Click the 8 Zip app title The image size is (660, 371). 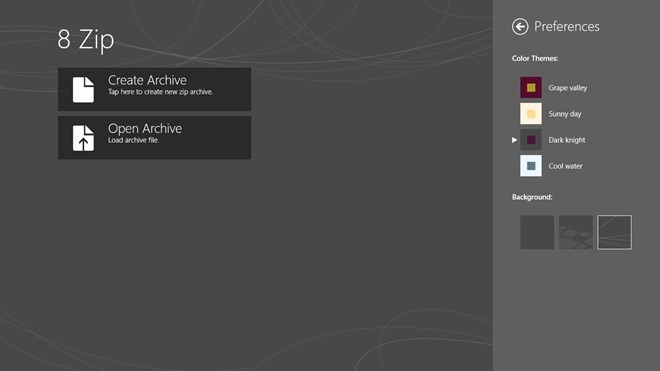point(86,40)
